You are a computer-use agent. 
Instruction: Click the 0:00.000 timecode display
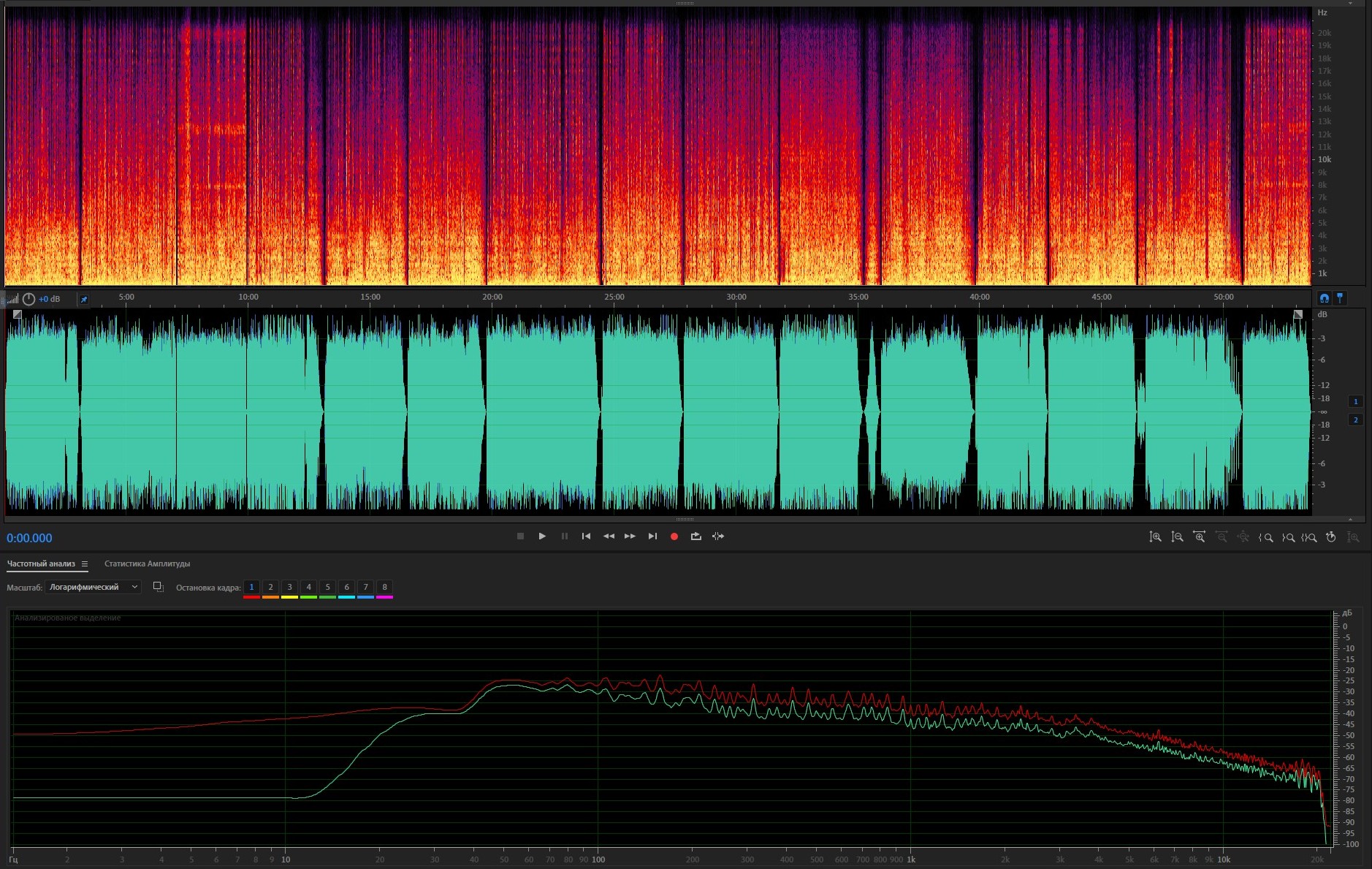[29, 538]
